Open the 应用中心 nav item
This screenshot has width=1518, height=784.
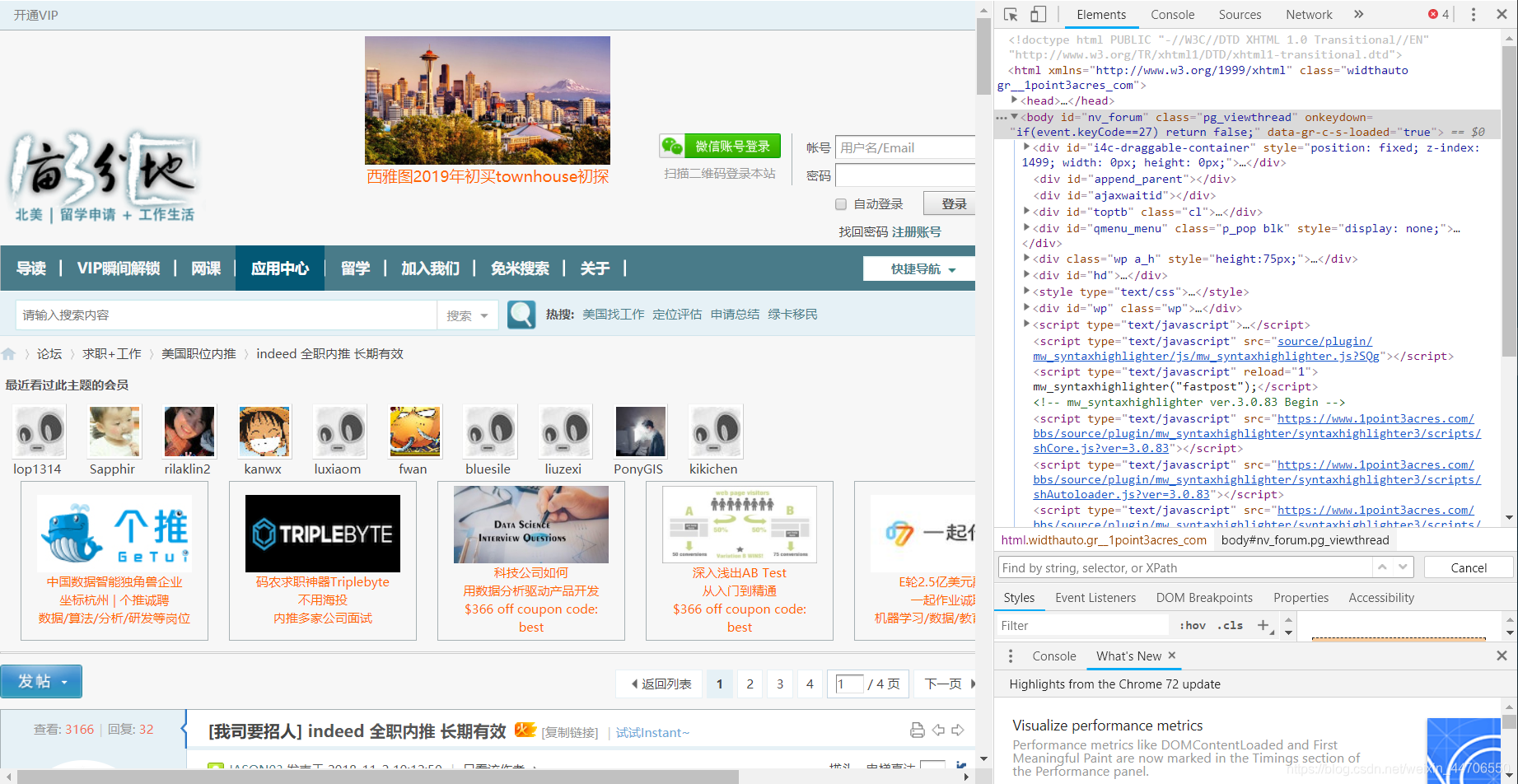(x=280, y=268)
